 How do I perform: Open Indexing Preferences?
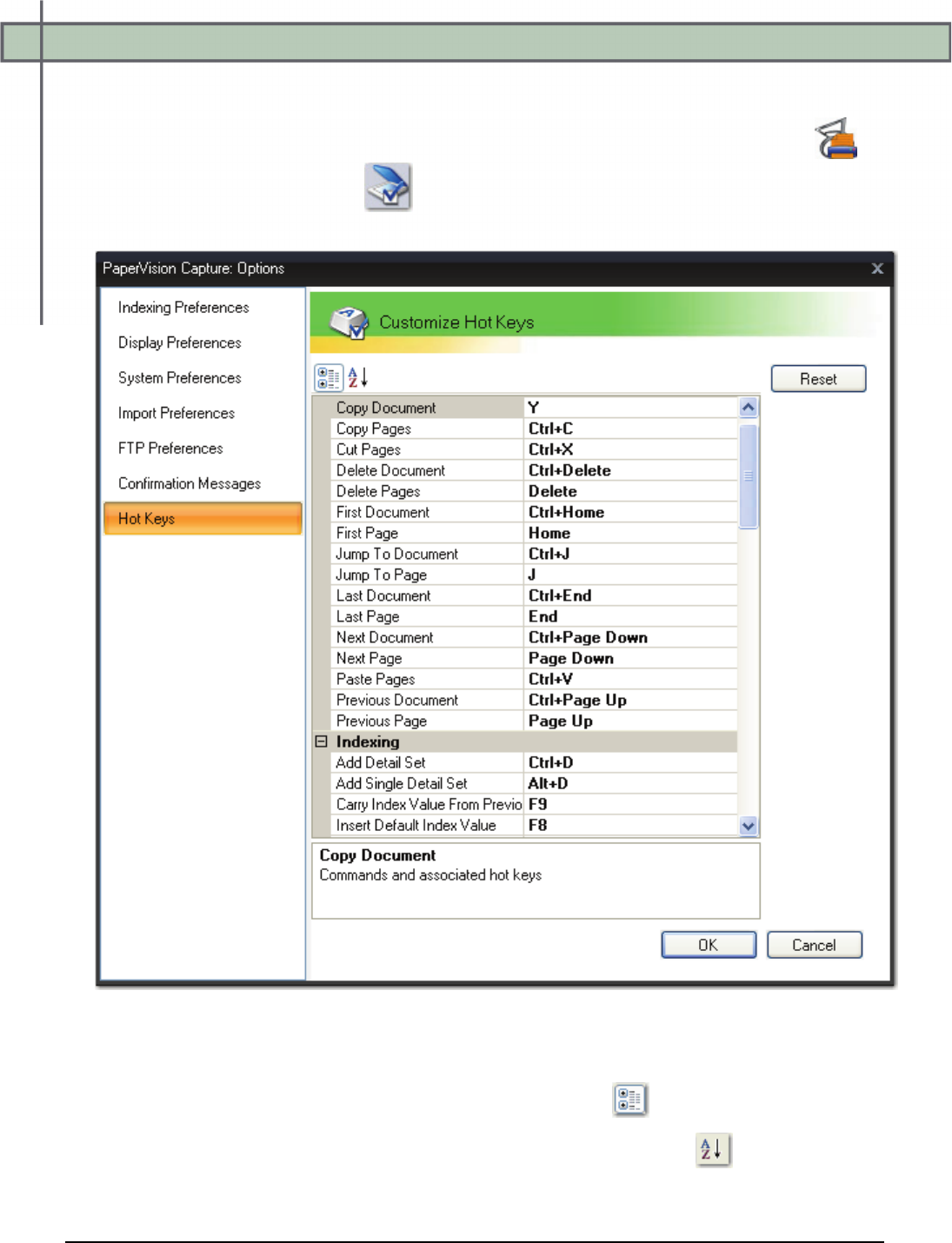coord(183,308)
